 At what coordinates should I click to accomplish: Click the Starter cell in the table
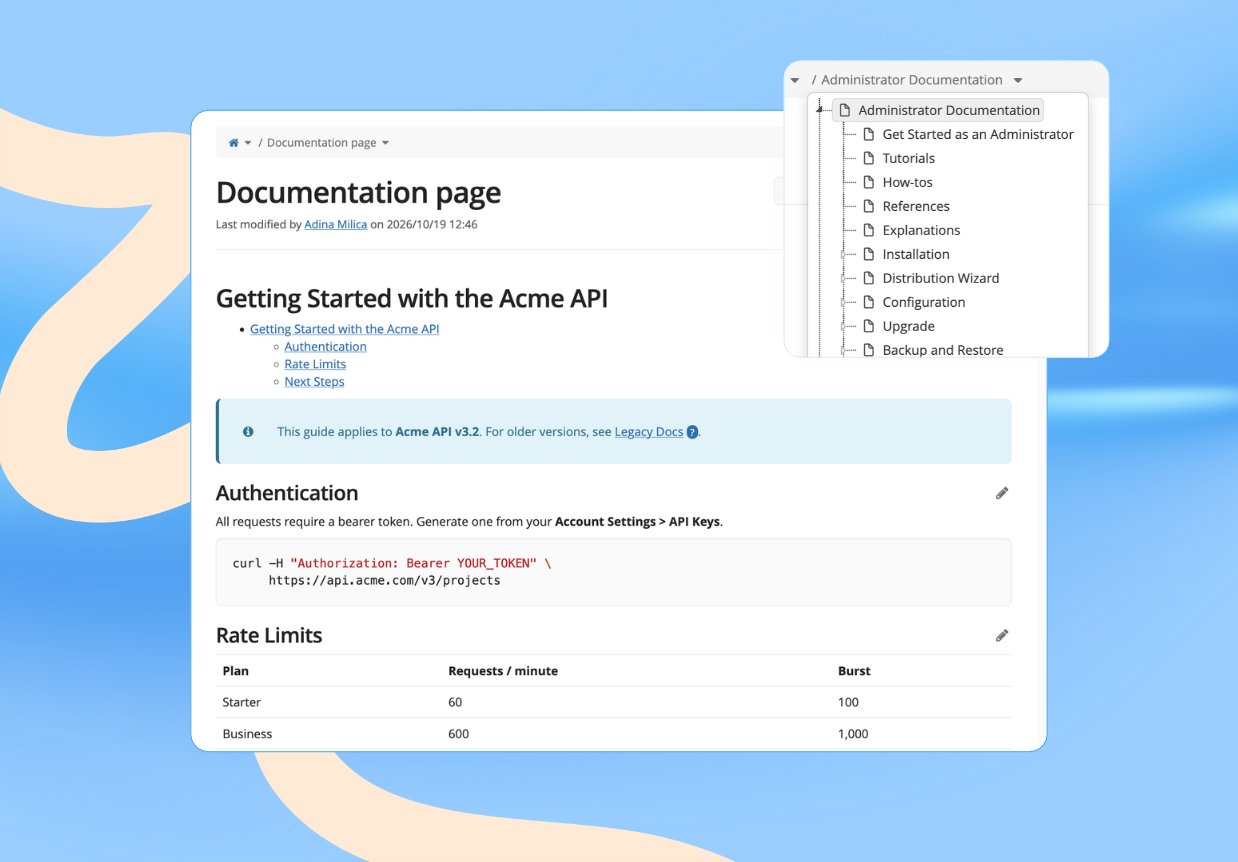[242, 702]
